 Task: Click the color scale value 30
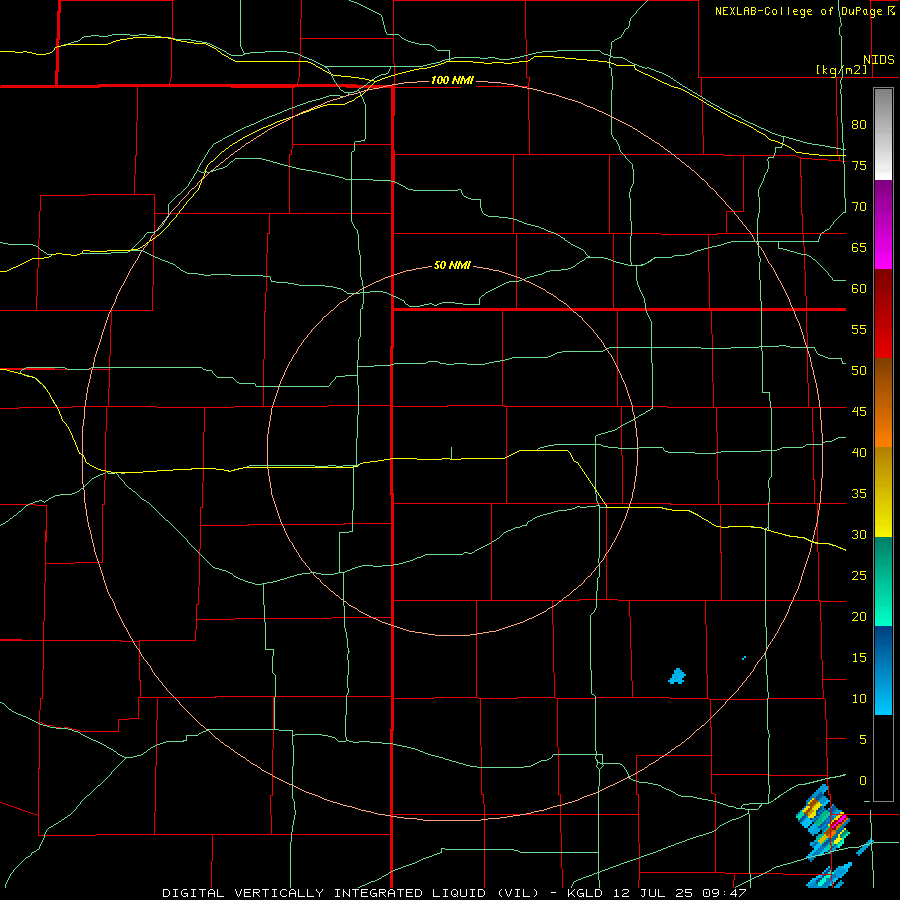859,535
